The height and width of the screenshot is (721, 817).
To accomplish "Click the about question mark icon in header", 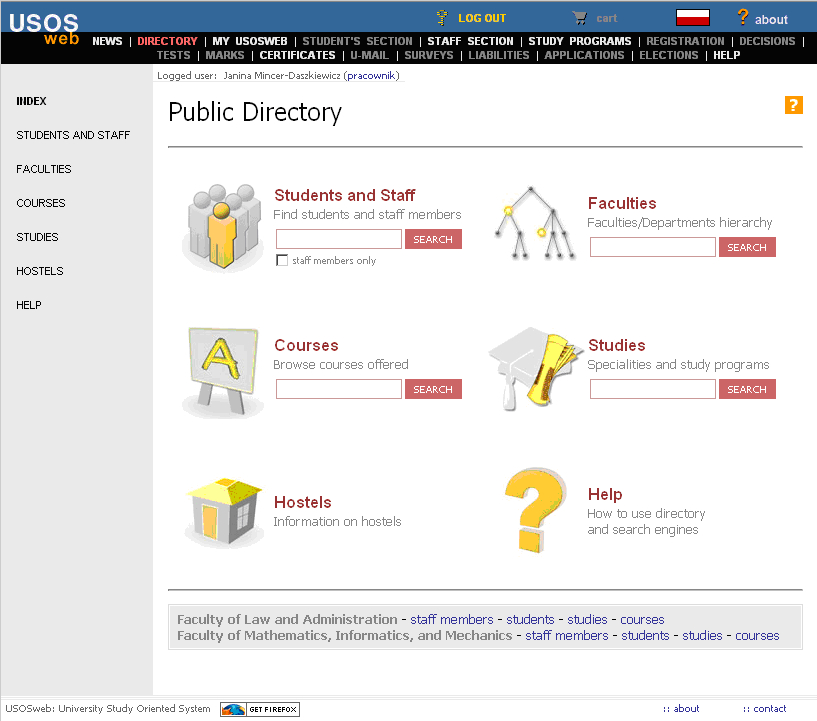I will point(743,17).
